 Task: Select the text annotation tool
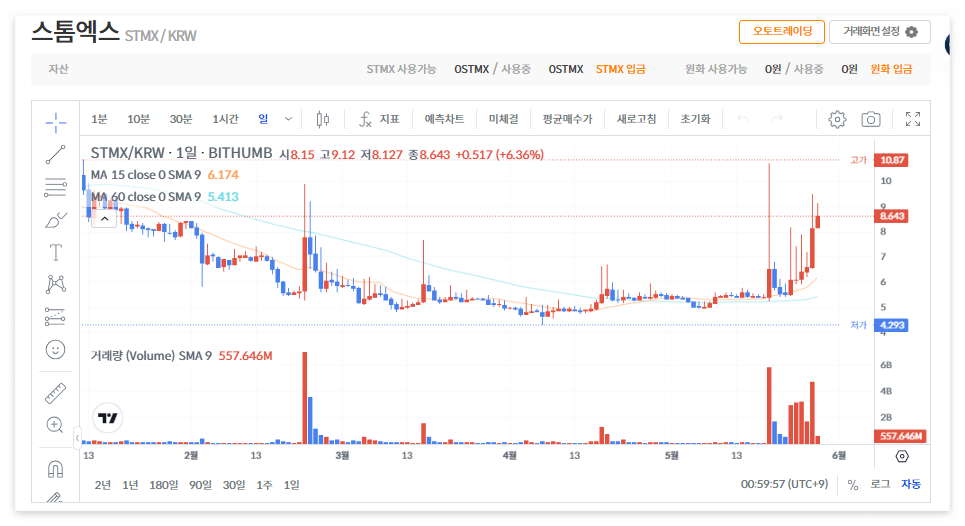pyautogui.click(x=55, y=252)
